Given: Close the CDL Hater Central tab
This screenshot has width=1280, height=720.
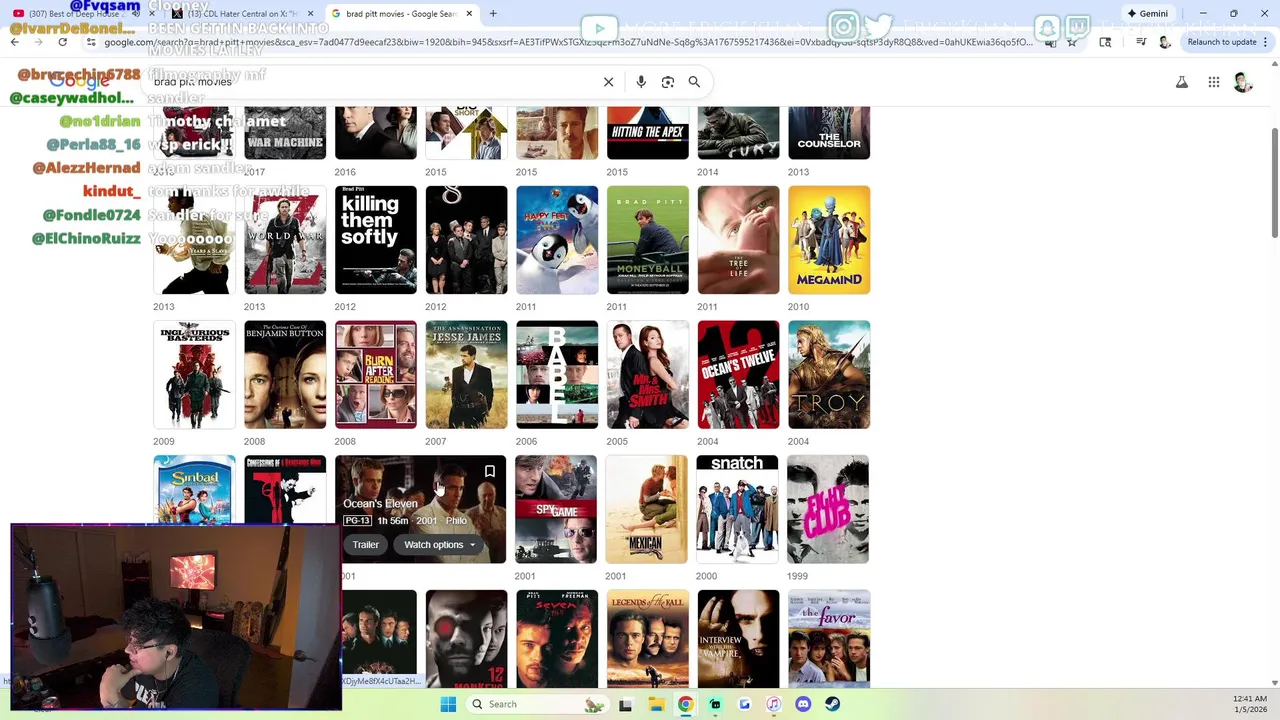Looking at the screenshot, I should (x=310, y=14).
